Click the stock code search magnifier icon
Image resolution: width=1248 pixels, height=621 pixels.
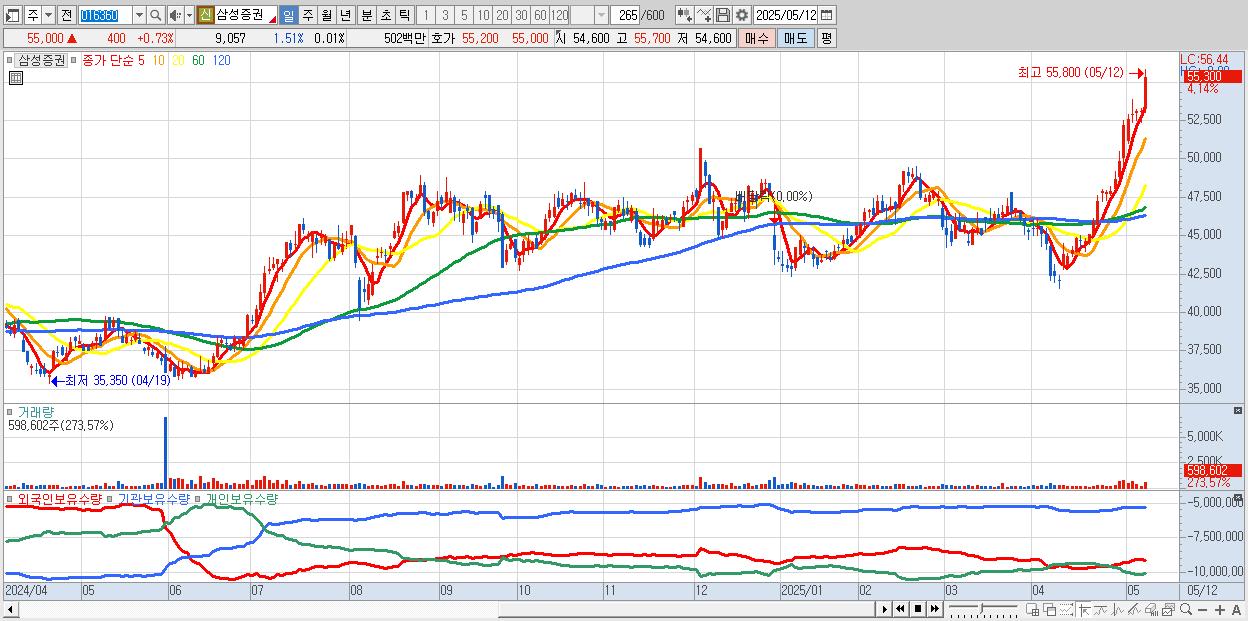156,15
